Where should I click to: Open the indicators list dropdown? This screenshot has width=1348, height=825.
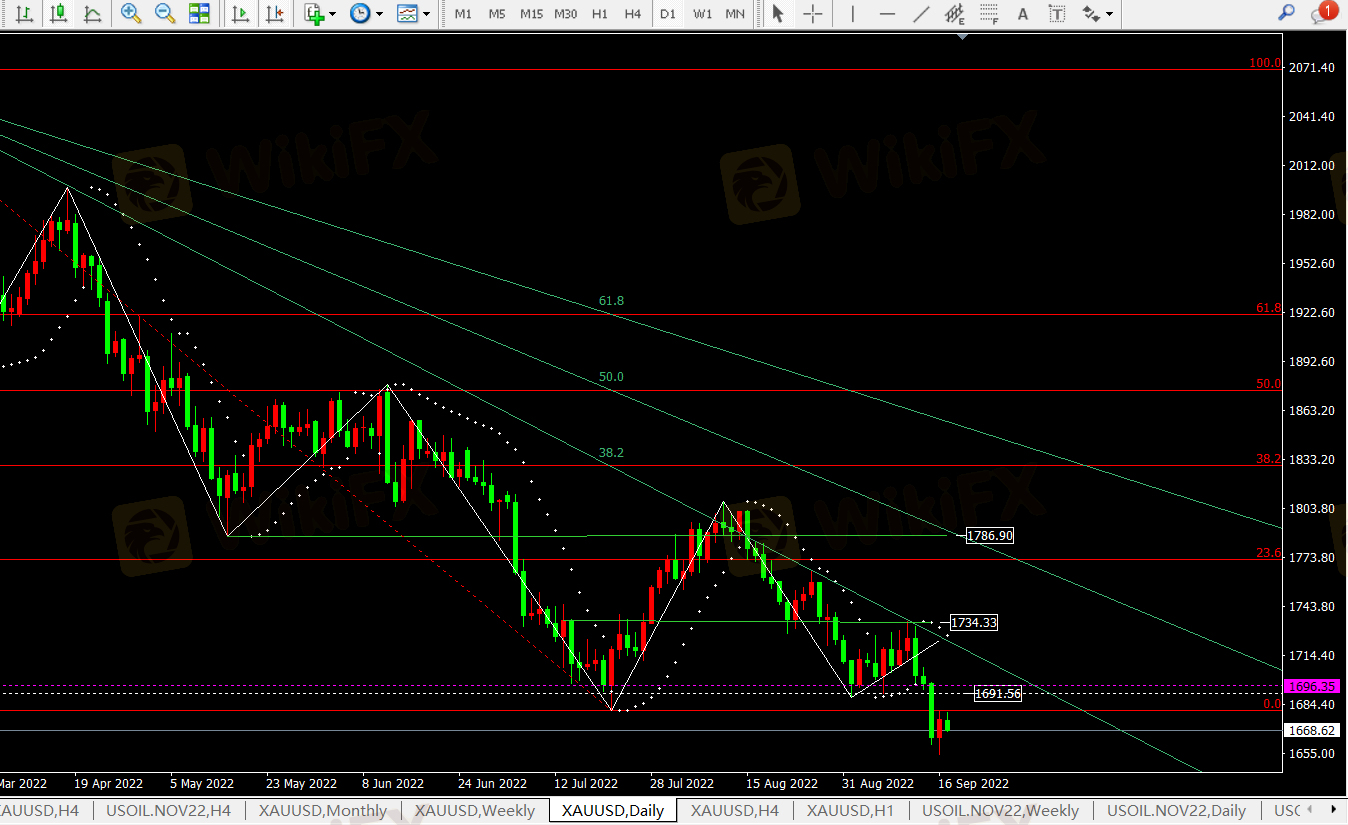coord(320,14)
